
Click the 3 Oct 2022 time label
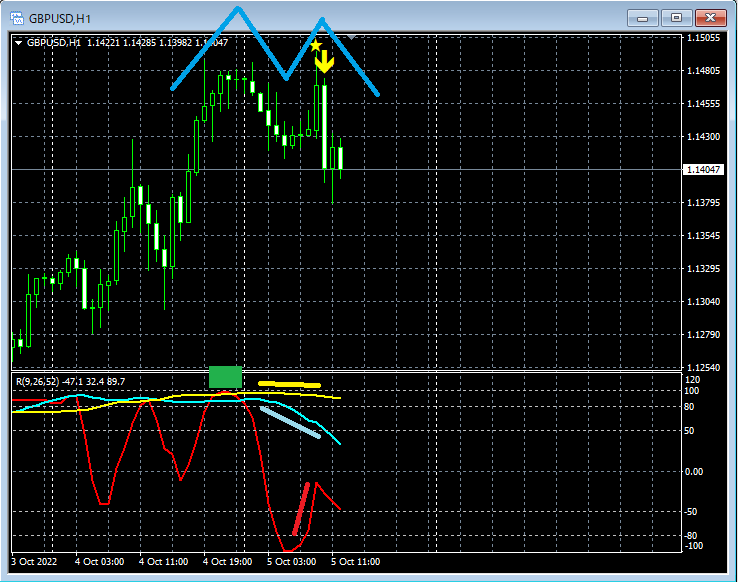click(x=34, y=562)
